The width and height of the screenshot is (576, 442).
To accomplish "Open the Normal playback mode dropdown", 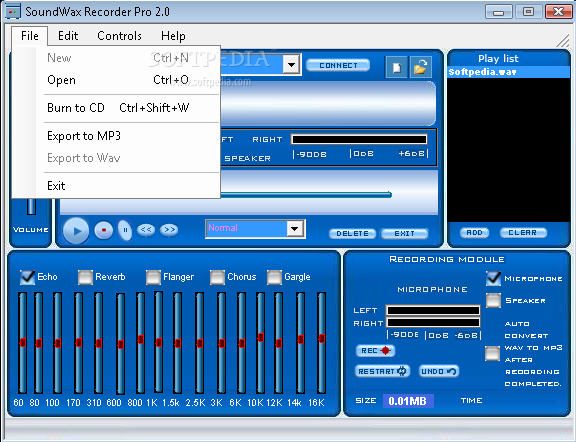I will [x=295, y=229].
